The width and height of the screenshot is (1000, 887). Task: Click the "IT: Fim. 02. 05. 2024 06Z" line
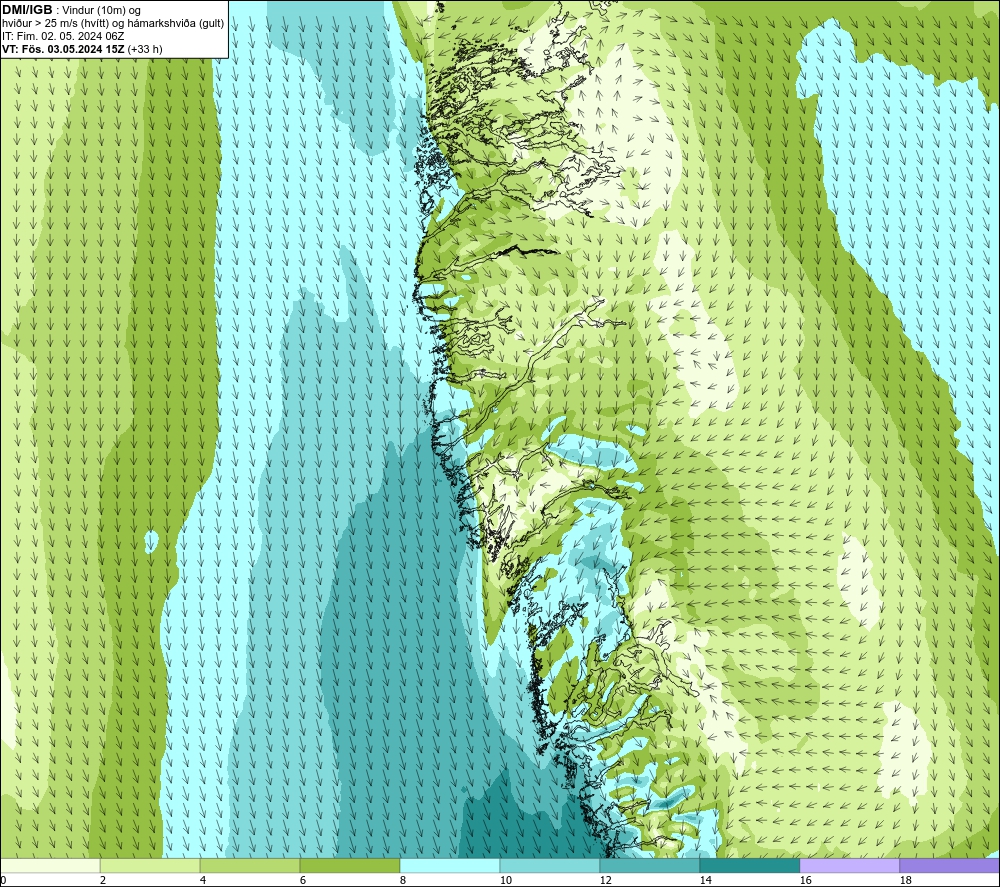pyautogui.click(x=63, y=36)
